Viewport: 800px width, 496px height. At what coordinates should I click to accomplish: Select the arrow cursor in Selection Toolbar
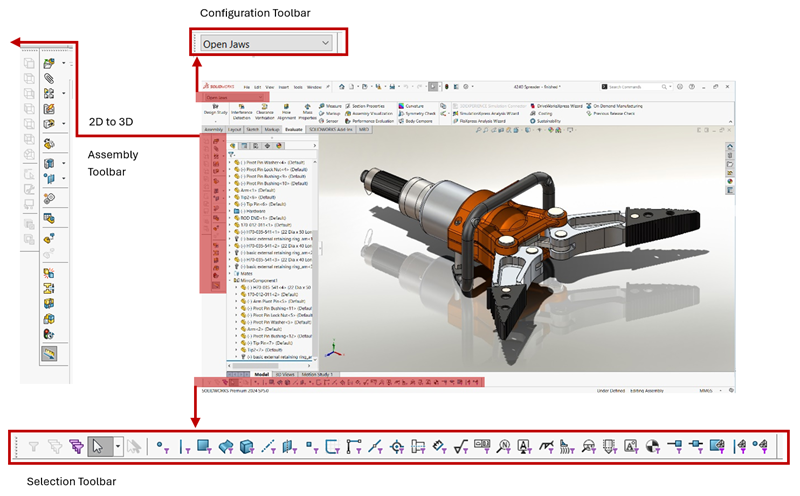tap(100, 447)
